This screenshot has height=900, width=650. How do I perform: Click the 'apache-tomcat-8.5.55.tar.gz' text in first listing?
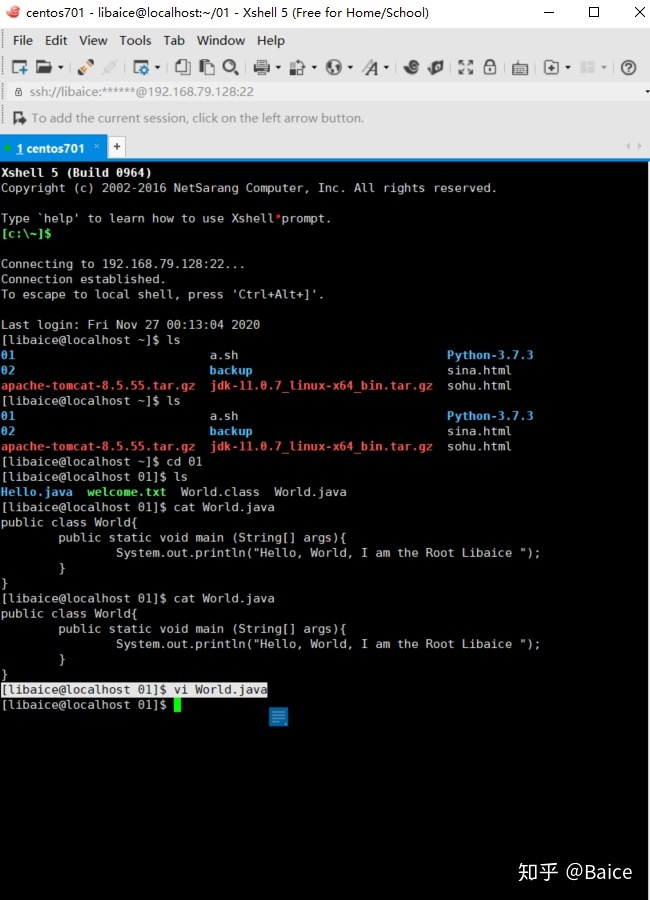(x=98, y=385)
